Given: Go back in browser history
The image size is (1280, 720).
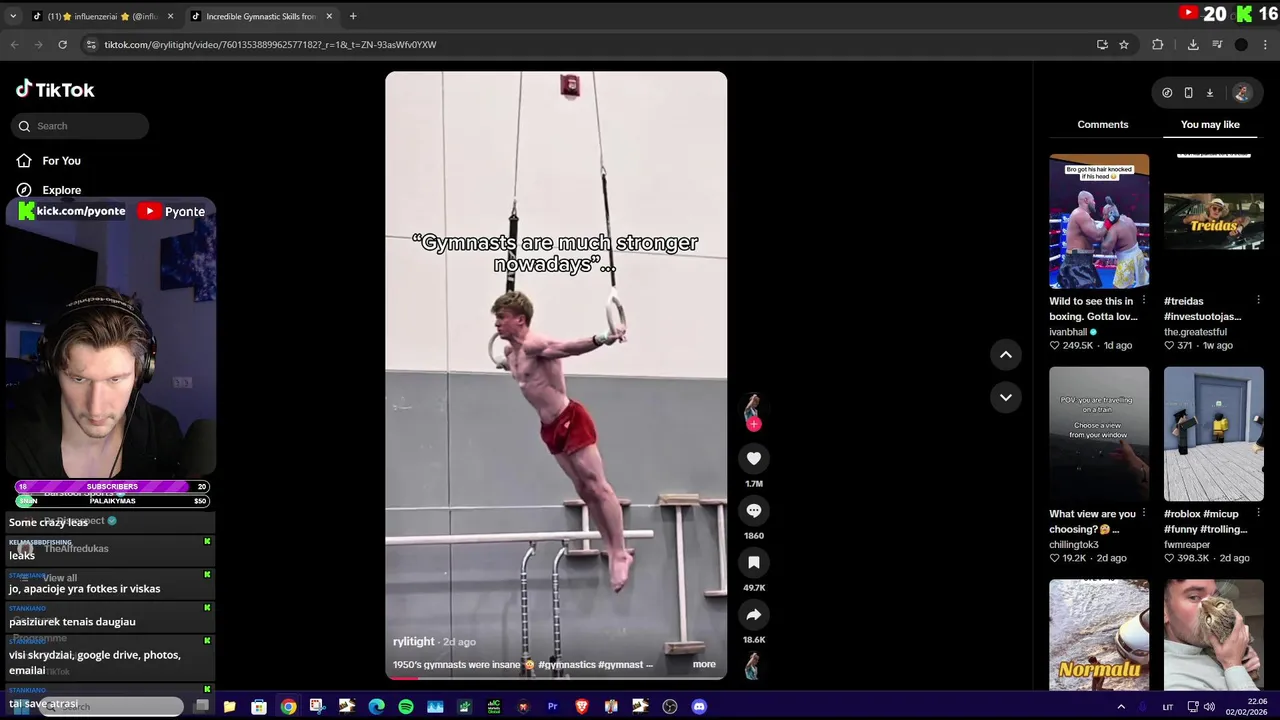Looking at the screenshot, I should (x=14, y=44).
